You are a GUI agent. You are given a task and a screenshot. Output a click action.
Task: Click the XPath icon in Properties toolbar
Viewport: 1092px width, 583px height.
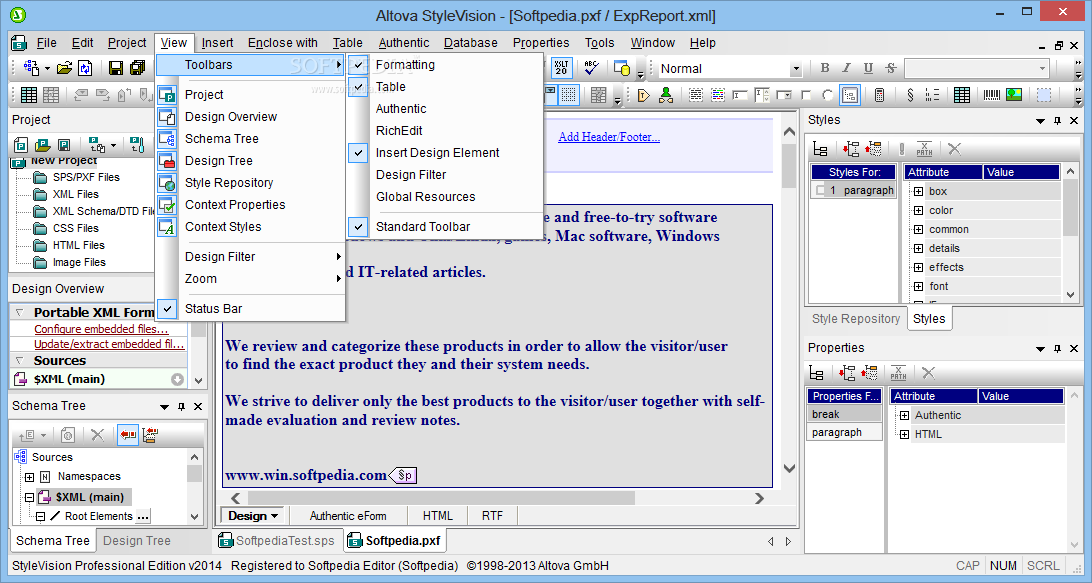point(898,373)
